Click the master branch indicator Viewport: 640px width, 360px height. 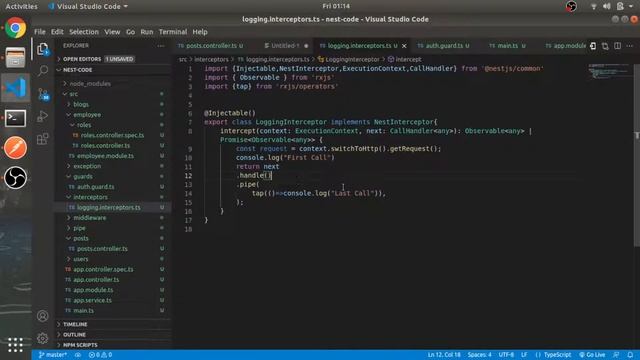pyautogui.click(x=52, y=355)
